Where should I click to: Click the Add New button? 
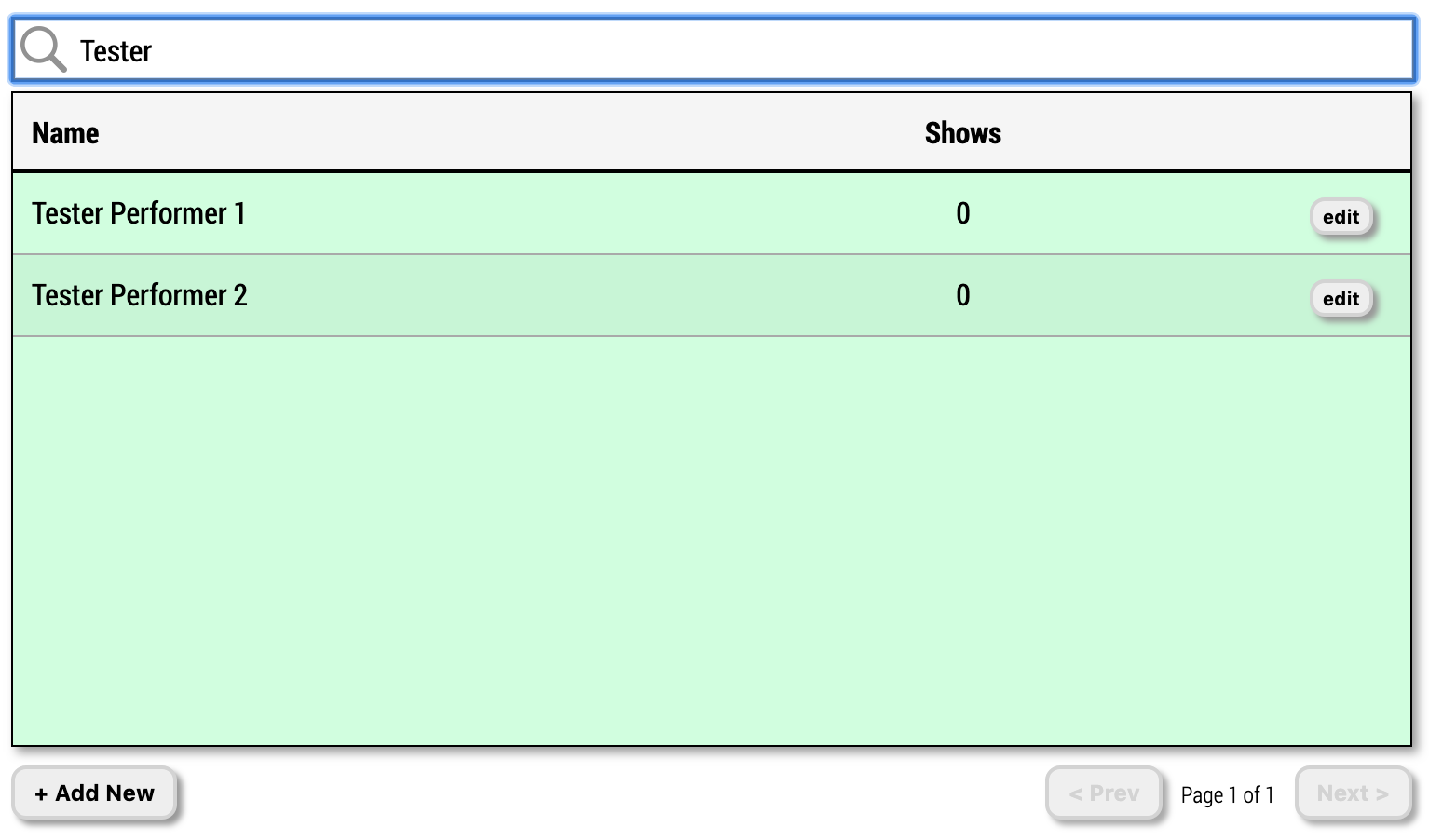(93, 793)
